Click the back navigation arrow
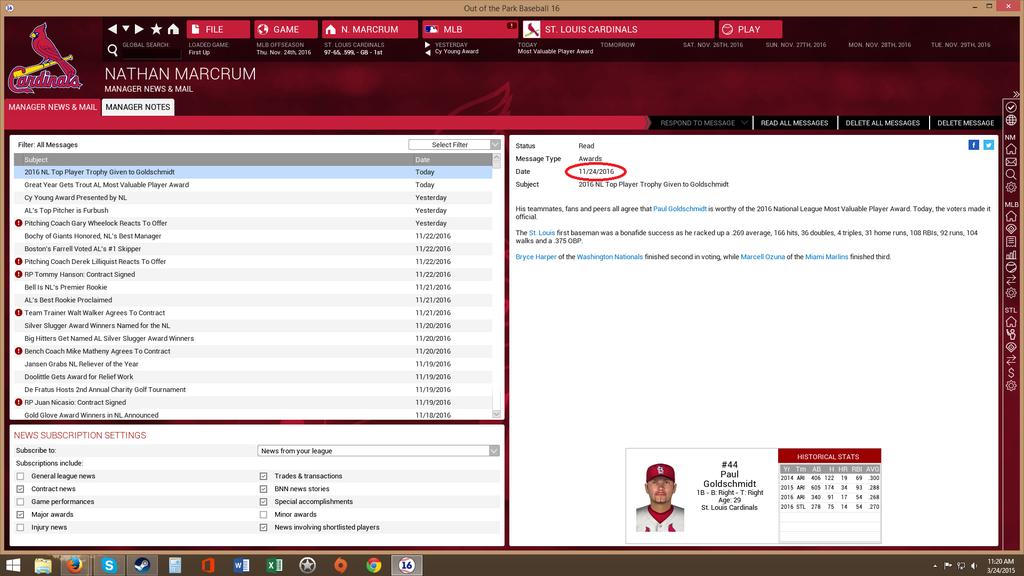The height and width of the screenshot is (576, 1024). coord(113,29)
